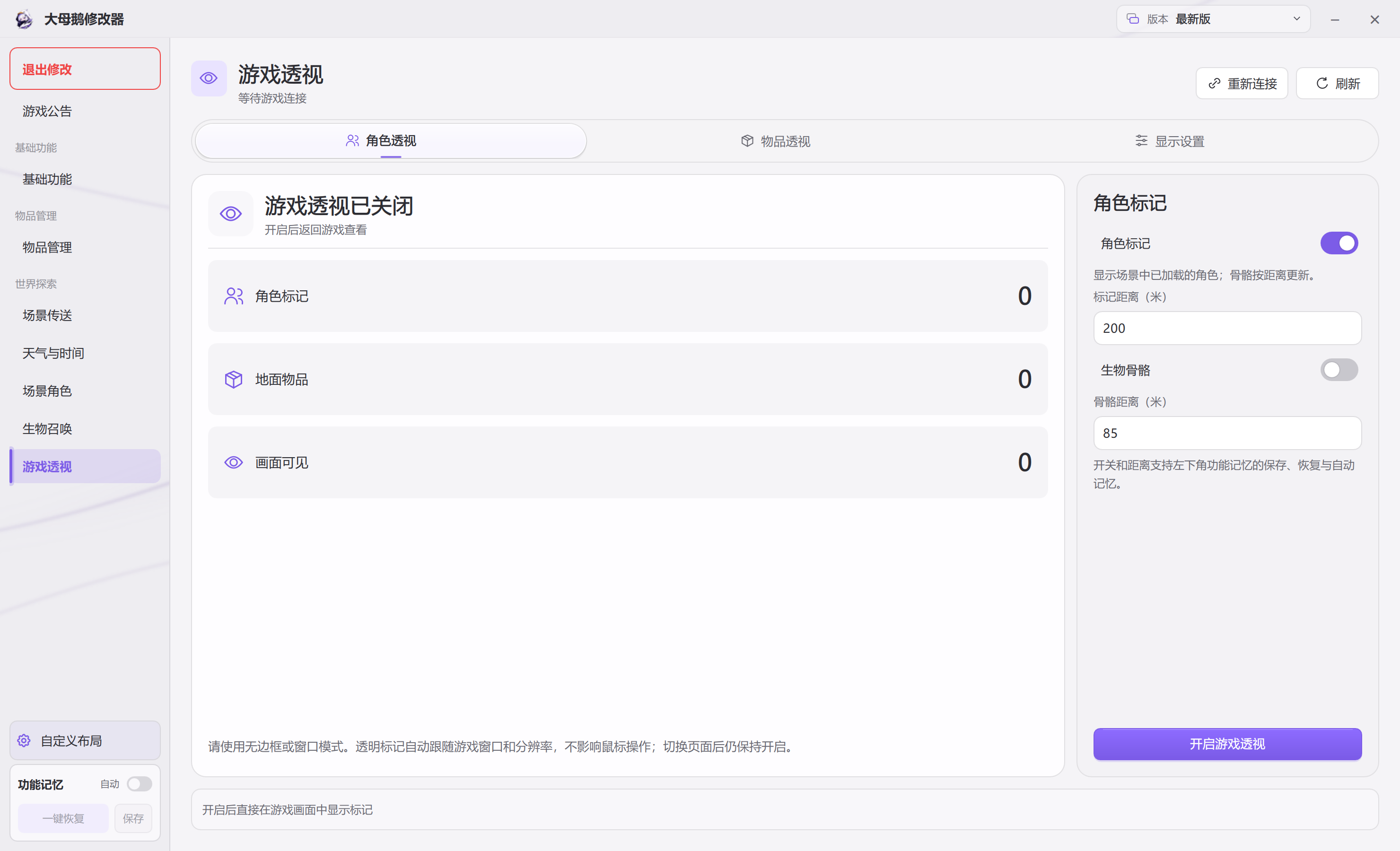This screenshot has width=1400, height=851.
Task: Click the 画面可见 count row
Action: tap(628, 462)
